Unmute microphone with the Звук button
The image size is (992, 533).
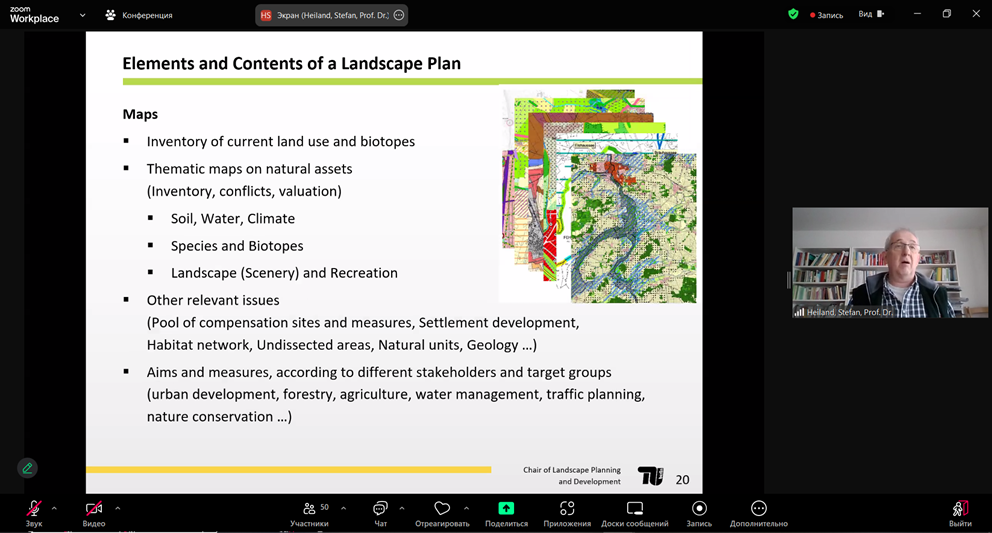pyautogui.click(x=33, y=510)
